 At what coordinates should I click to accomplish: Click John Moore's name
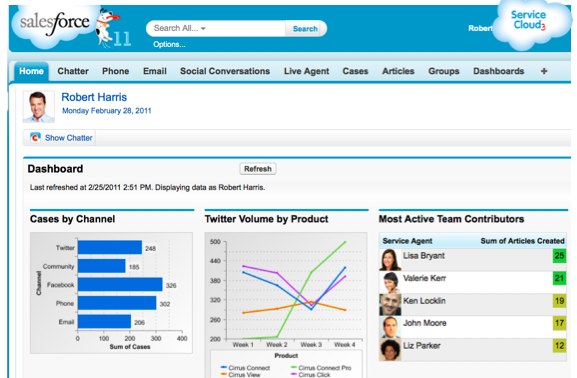(x=425, y=323)
